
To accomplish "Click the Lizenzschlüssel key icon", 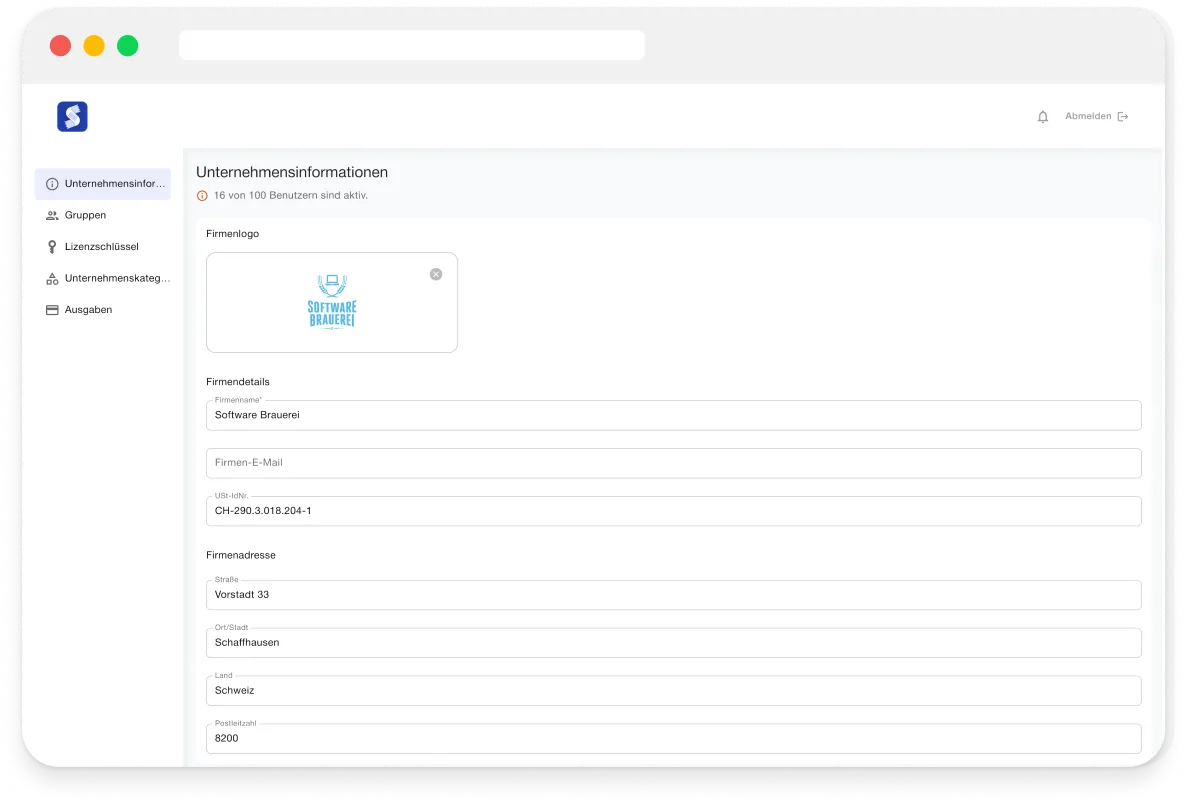I will coord(52,247).
